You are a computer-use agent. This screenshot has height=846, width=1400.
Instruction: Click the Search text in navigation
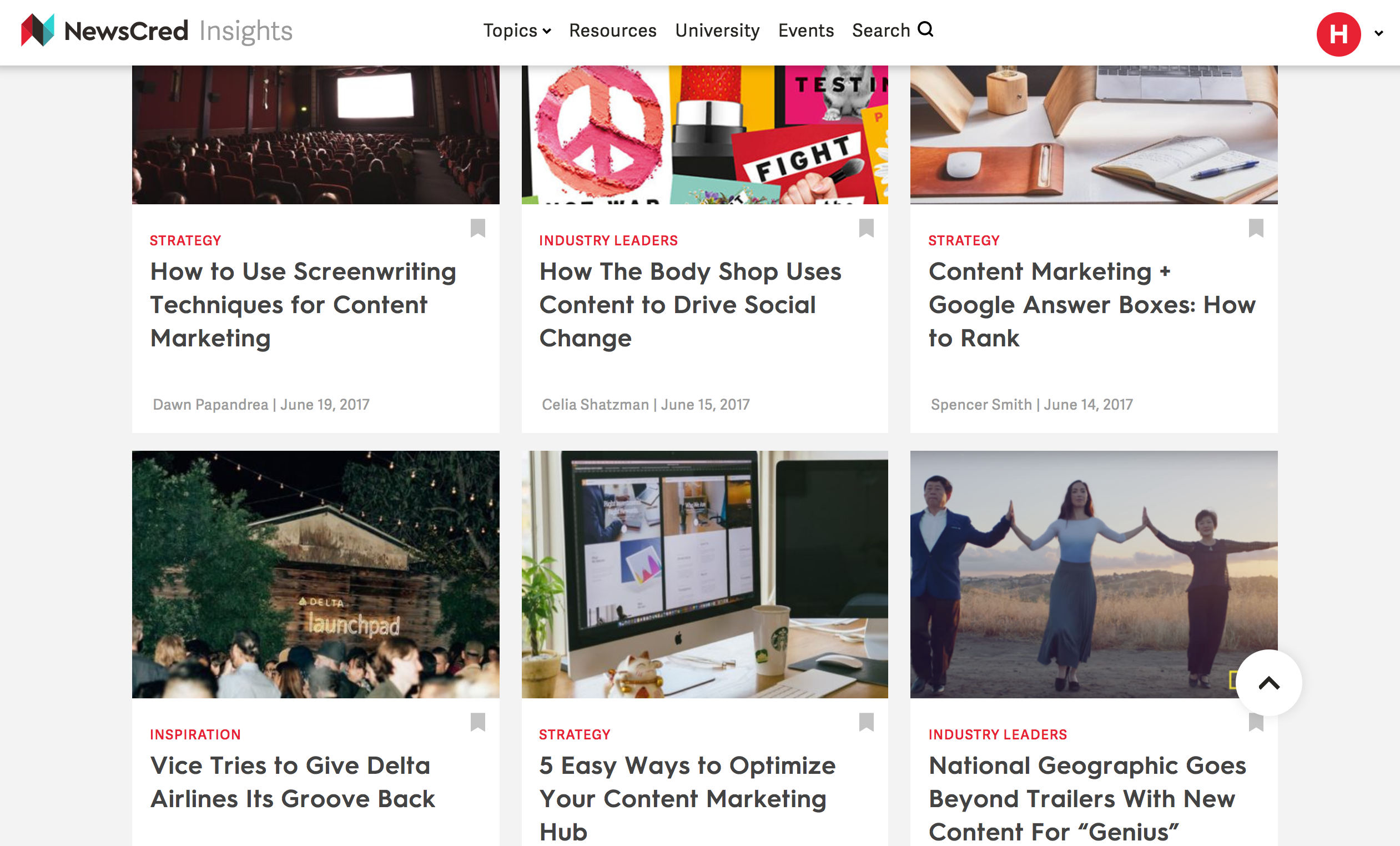coord(880,31)
